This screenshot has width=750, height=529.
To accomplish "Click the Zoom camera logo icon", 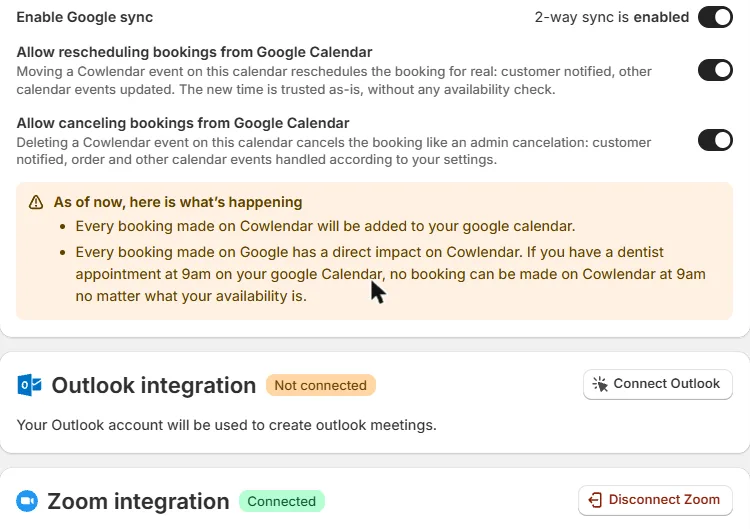I will [x=27, y=501].
